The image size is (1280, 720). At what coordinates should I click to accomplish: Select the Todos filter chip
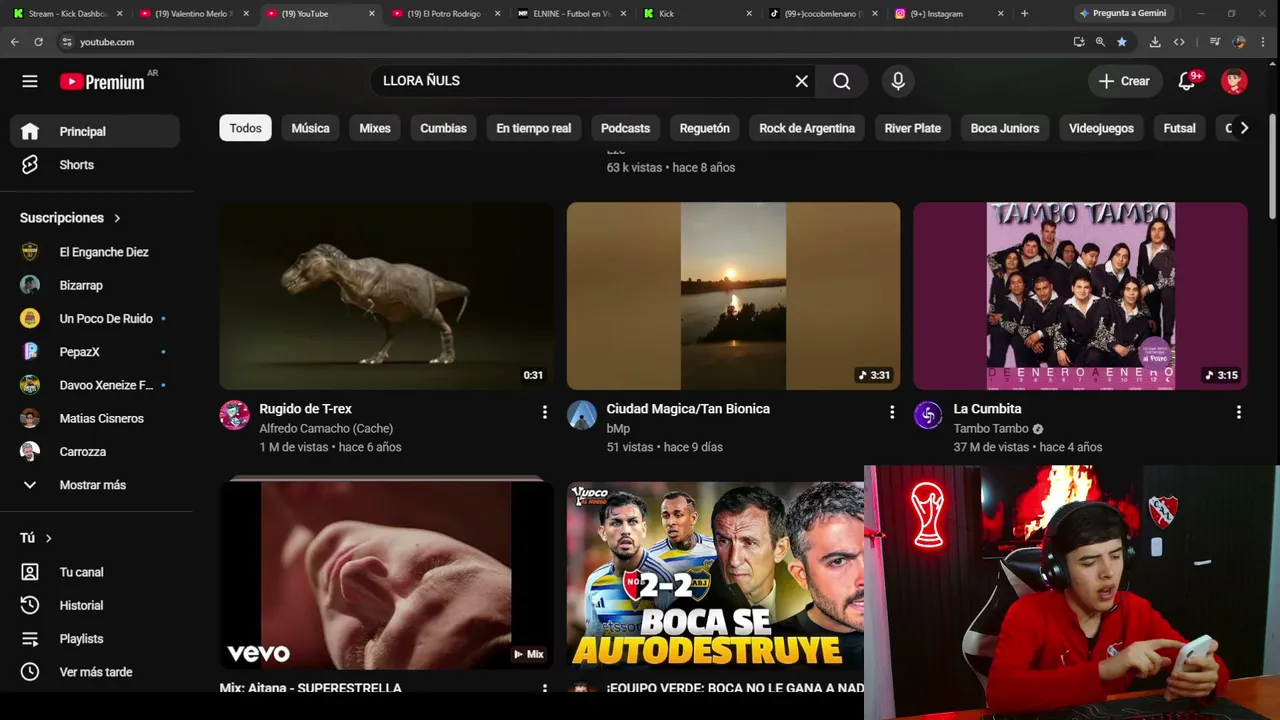coord(245,128)
